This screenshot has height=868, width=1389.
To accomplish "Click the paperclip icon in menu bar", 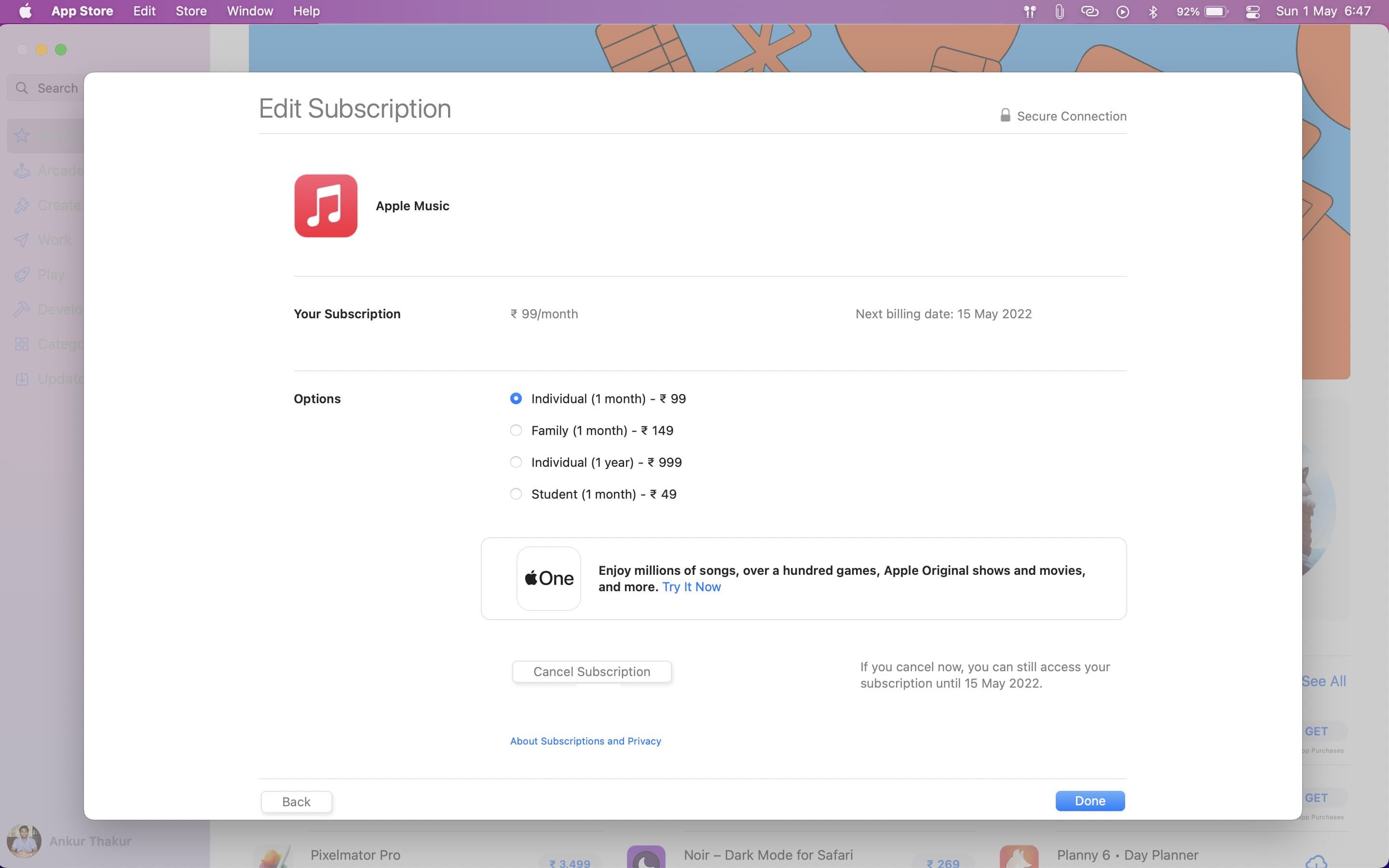I will pos(1060,12).
